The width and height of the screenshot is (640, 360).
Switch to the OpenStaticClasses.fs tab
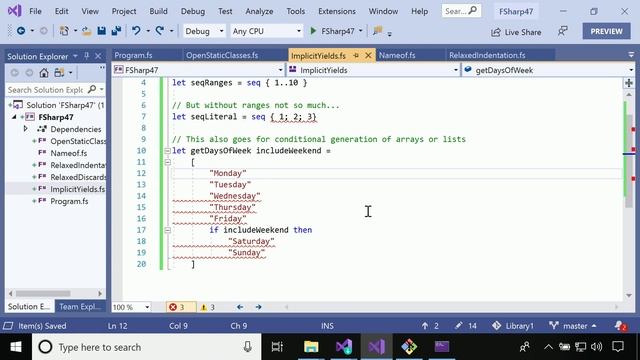click(222, 55)
